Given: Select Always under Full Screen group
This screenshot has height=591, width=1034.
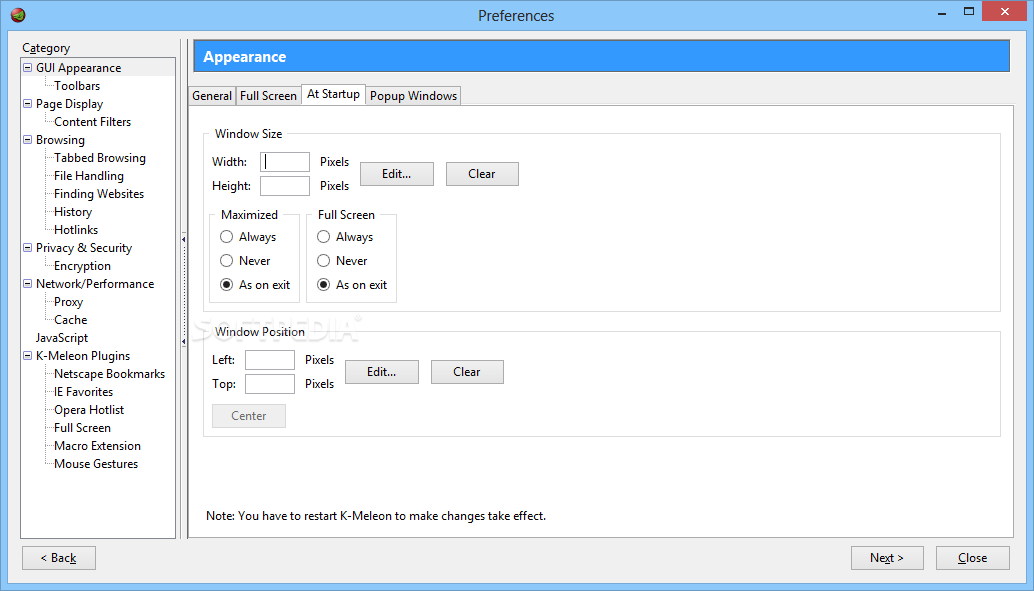Looking at the screenshot, I should click(323, 237).
